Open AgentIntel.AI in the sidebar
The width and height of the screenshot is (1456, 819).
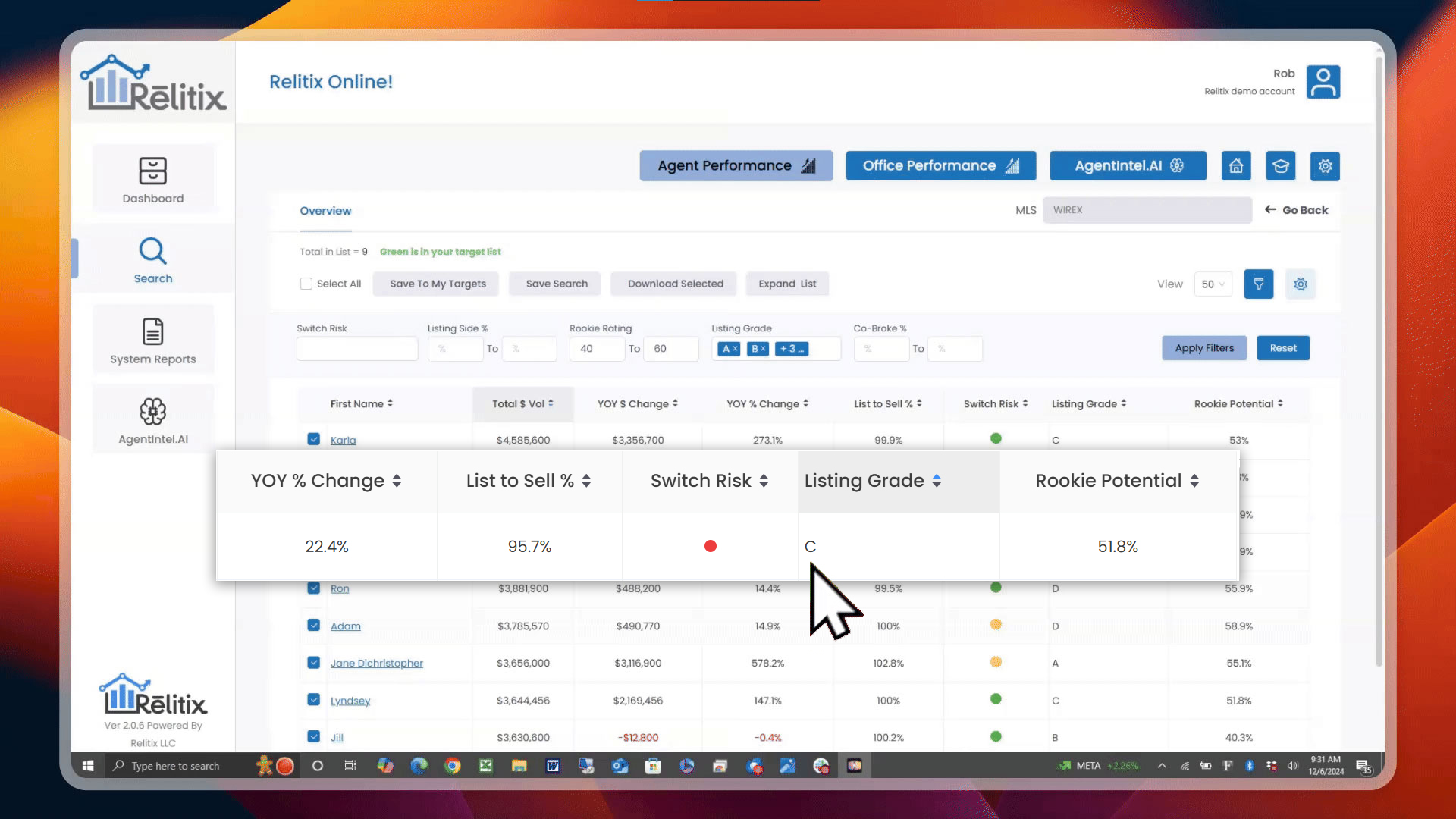tap(152, 421)
